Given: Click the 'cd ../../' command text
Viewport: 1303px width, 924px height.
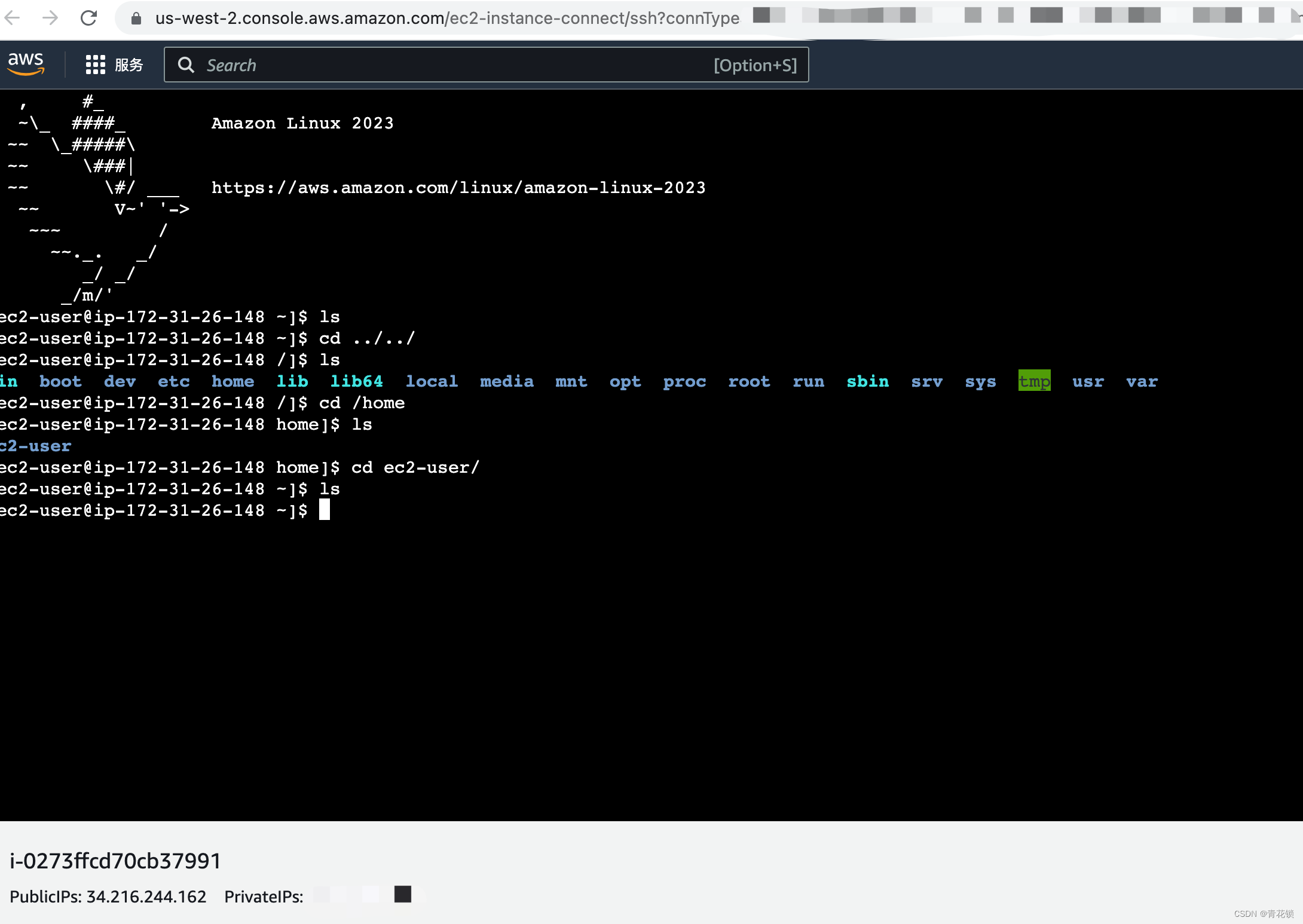Looking at the screenshot, I should pos(366,338).
